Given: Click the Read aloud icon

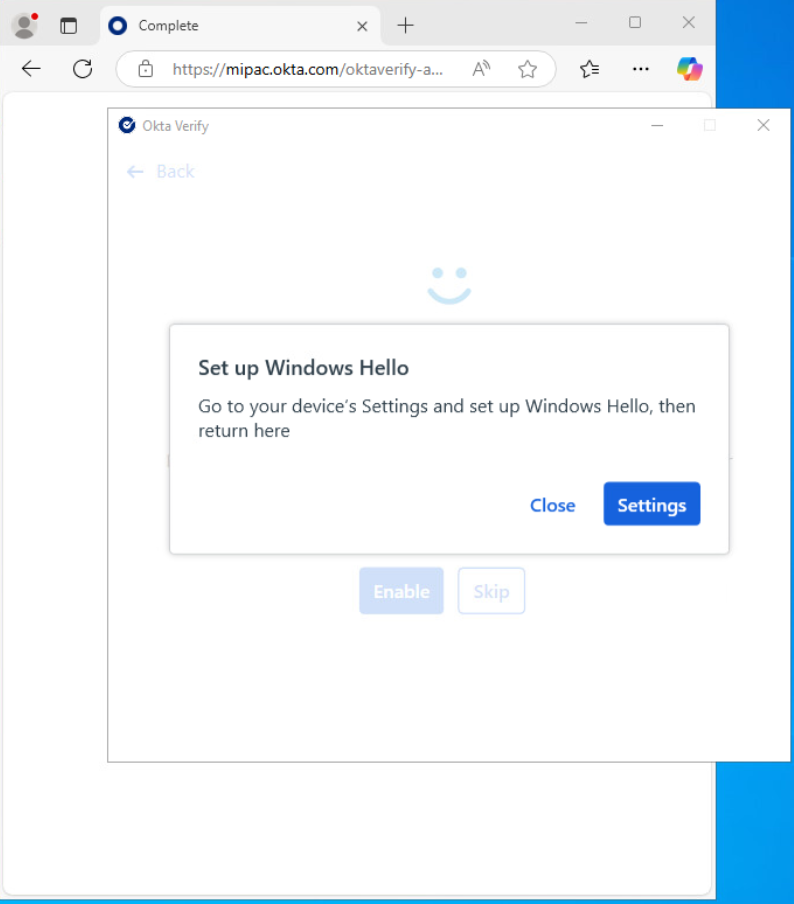Looking at the screenshot, I should (x=482, y=69).
